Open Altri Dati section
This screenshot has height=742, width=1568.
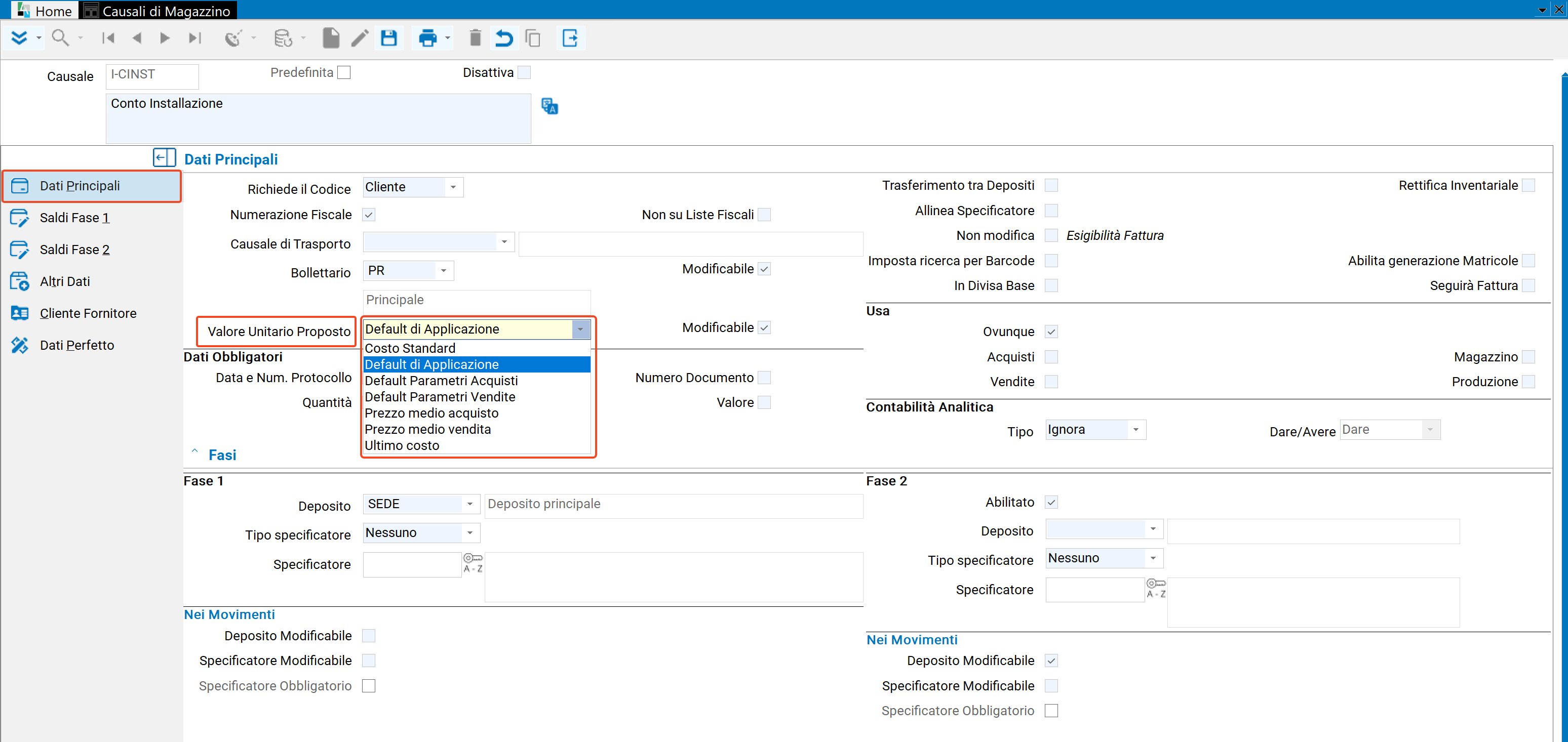92,281
